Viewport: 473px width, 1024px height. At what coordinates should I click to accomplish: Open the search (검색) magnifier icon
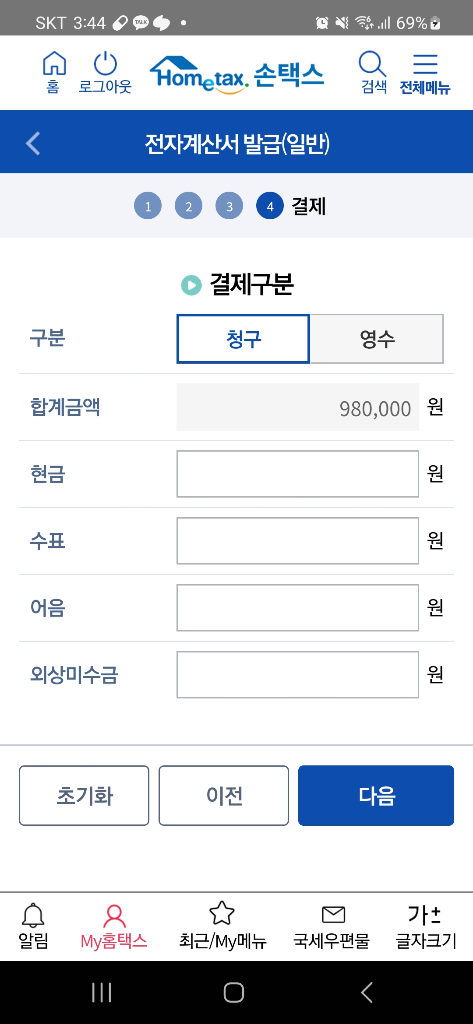pyautogui.click(x=374, y=64)
